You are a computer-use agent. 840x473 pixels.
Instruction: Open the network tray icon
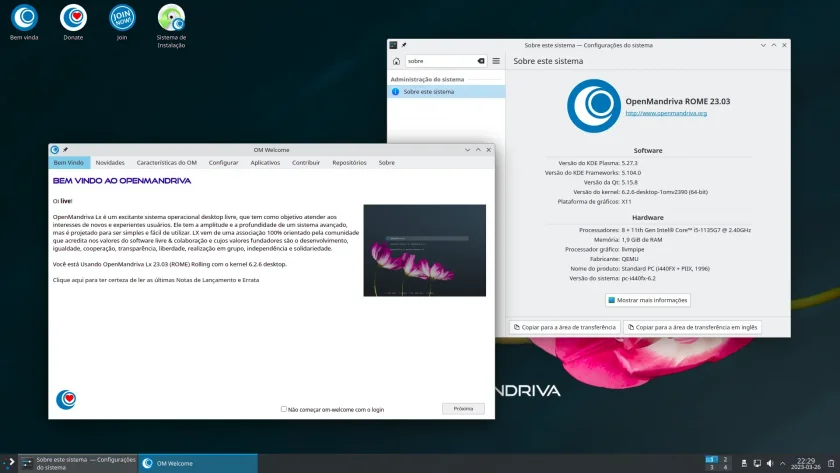coord(757,463)
